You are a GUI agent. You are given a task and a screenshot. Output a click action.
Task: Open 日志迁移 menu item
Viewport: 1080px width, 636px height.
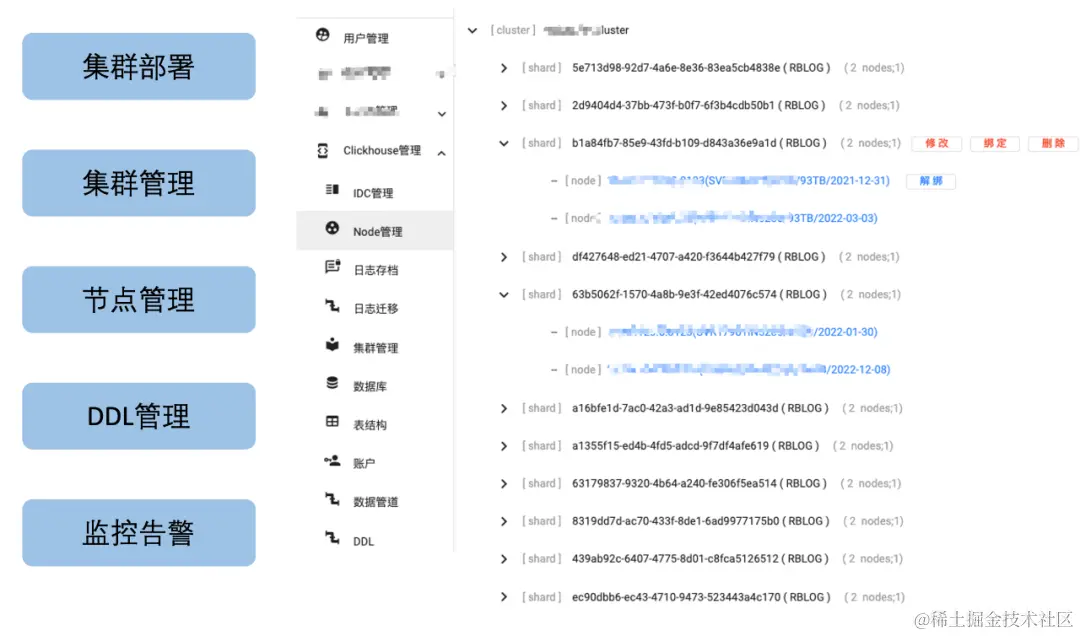click(375, 309)
